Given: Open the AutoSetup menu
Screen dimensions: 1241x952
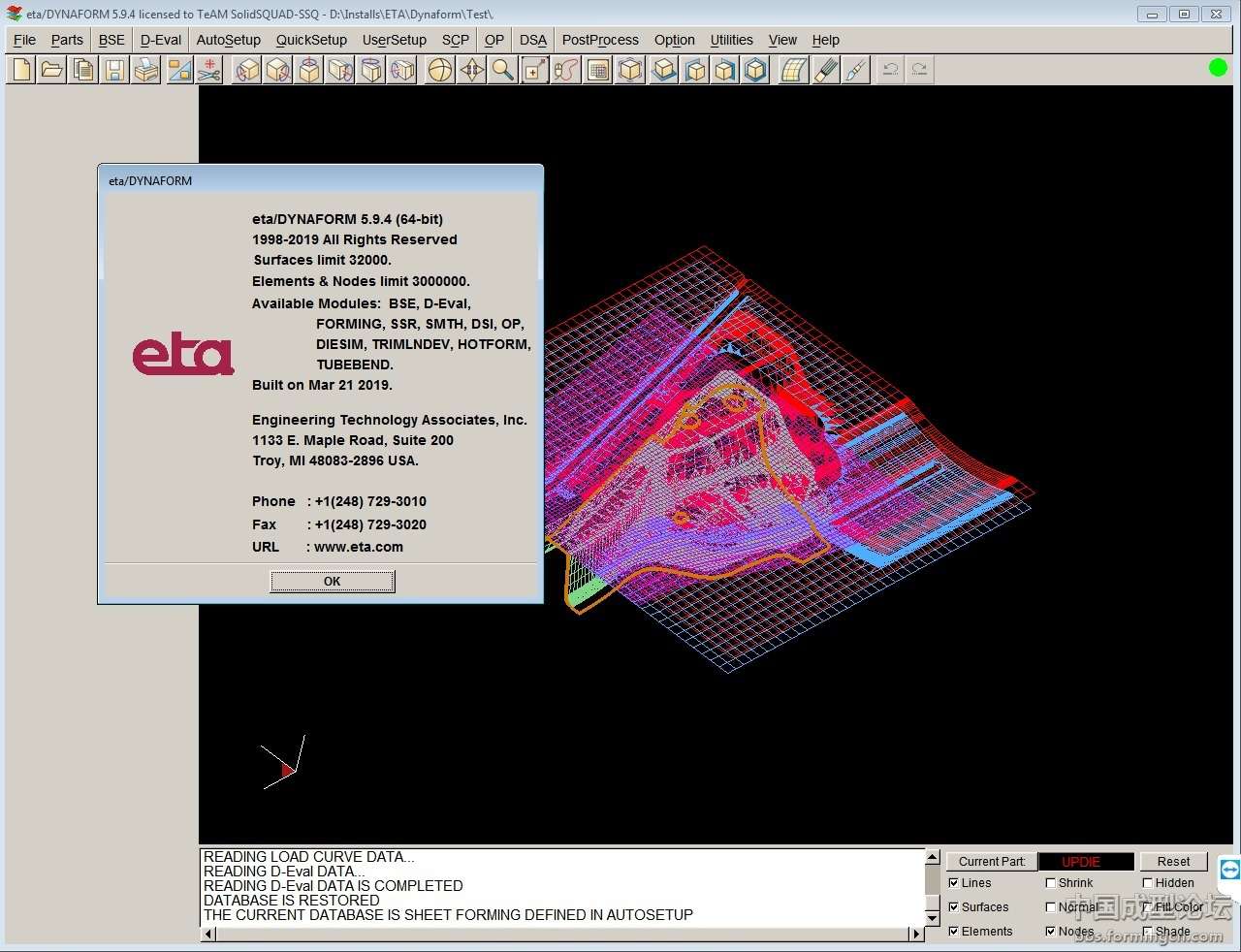Looking at the screenshot, I should tap(229, 40).
